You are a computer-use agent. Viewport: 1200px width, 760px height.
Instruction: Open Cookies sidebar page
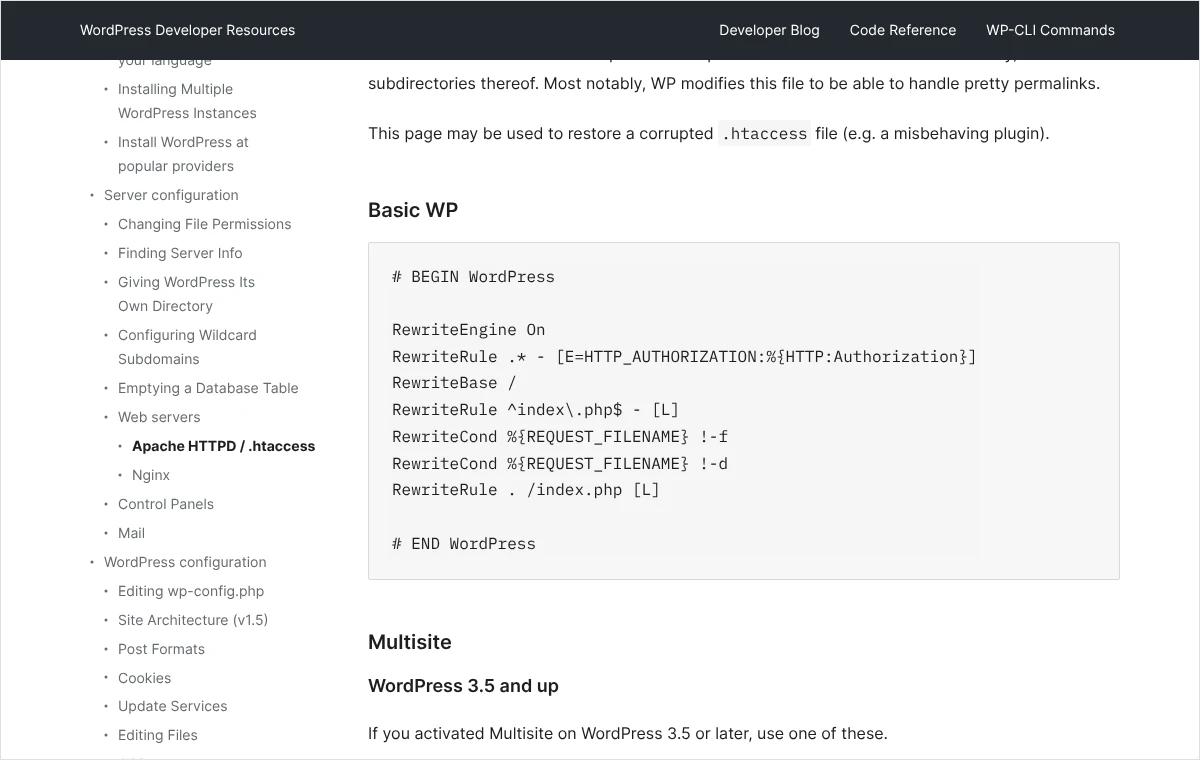tap(145, 678)
